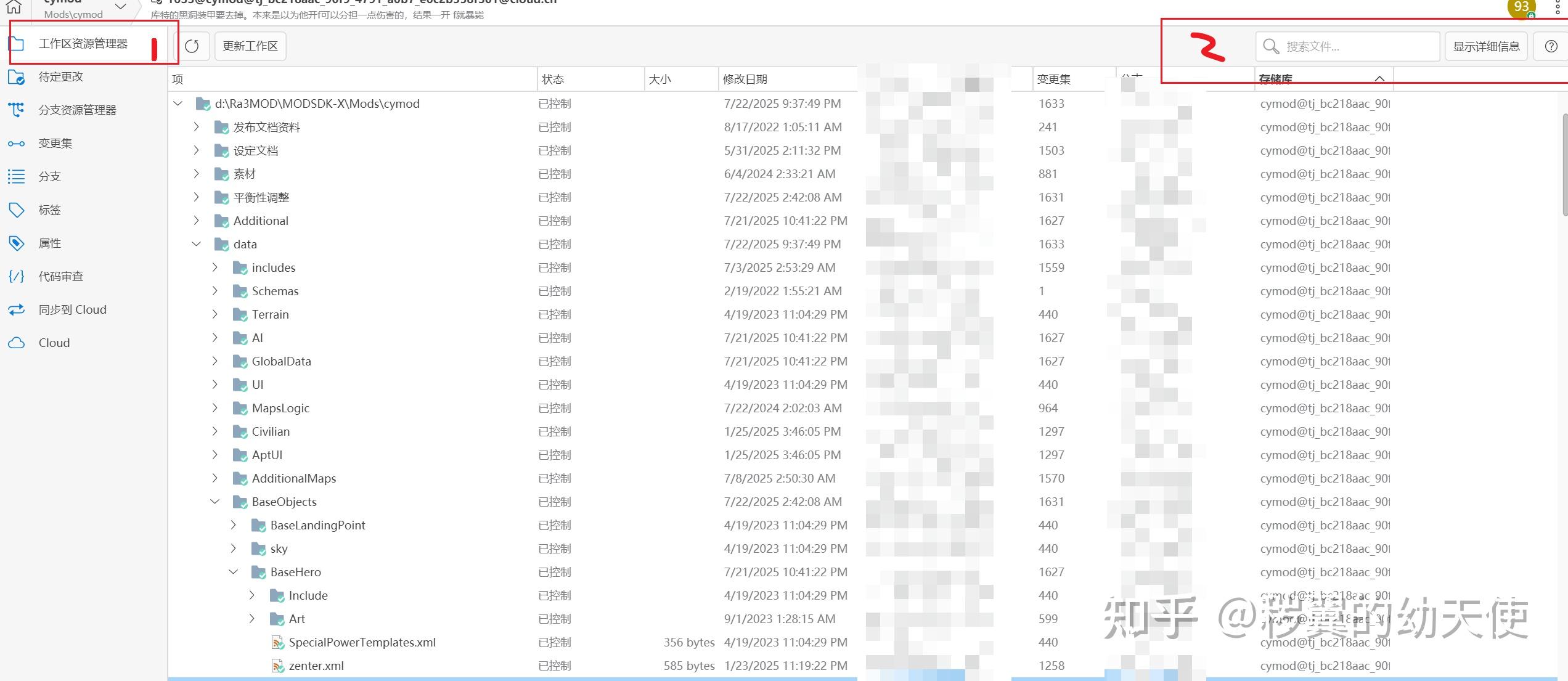Collapse the BaseObjects folder

(214, 502)
